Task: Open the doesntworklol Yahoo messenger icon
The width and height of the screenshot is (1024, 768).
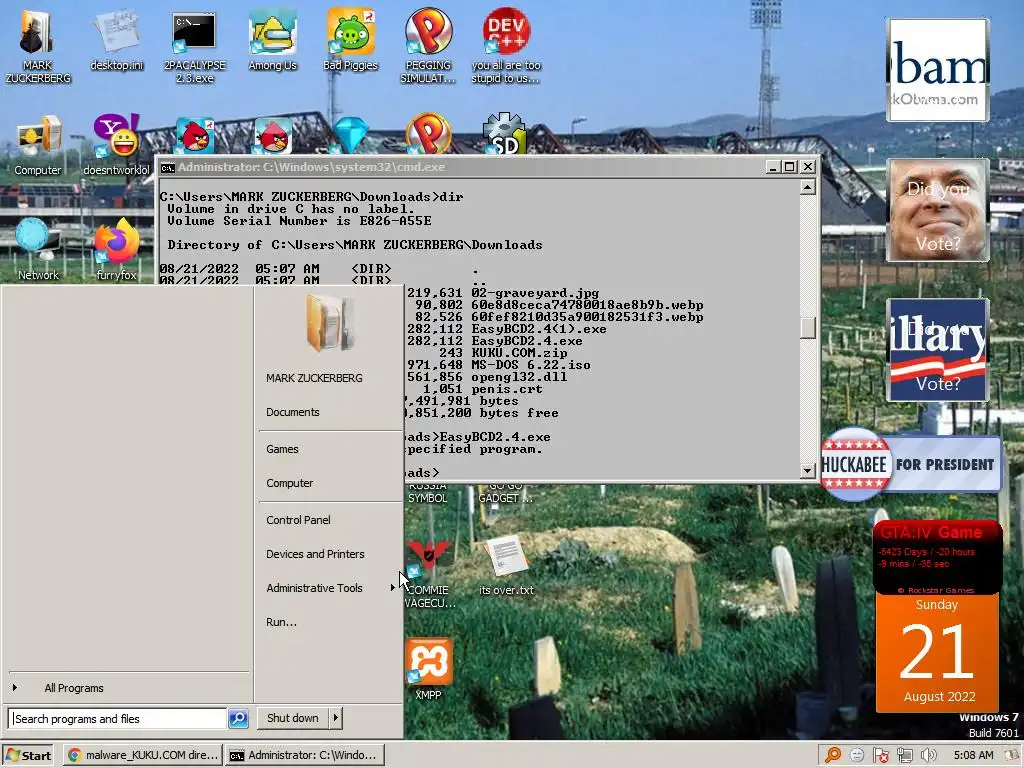Action: coord(116,145)
